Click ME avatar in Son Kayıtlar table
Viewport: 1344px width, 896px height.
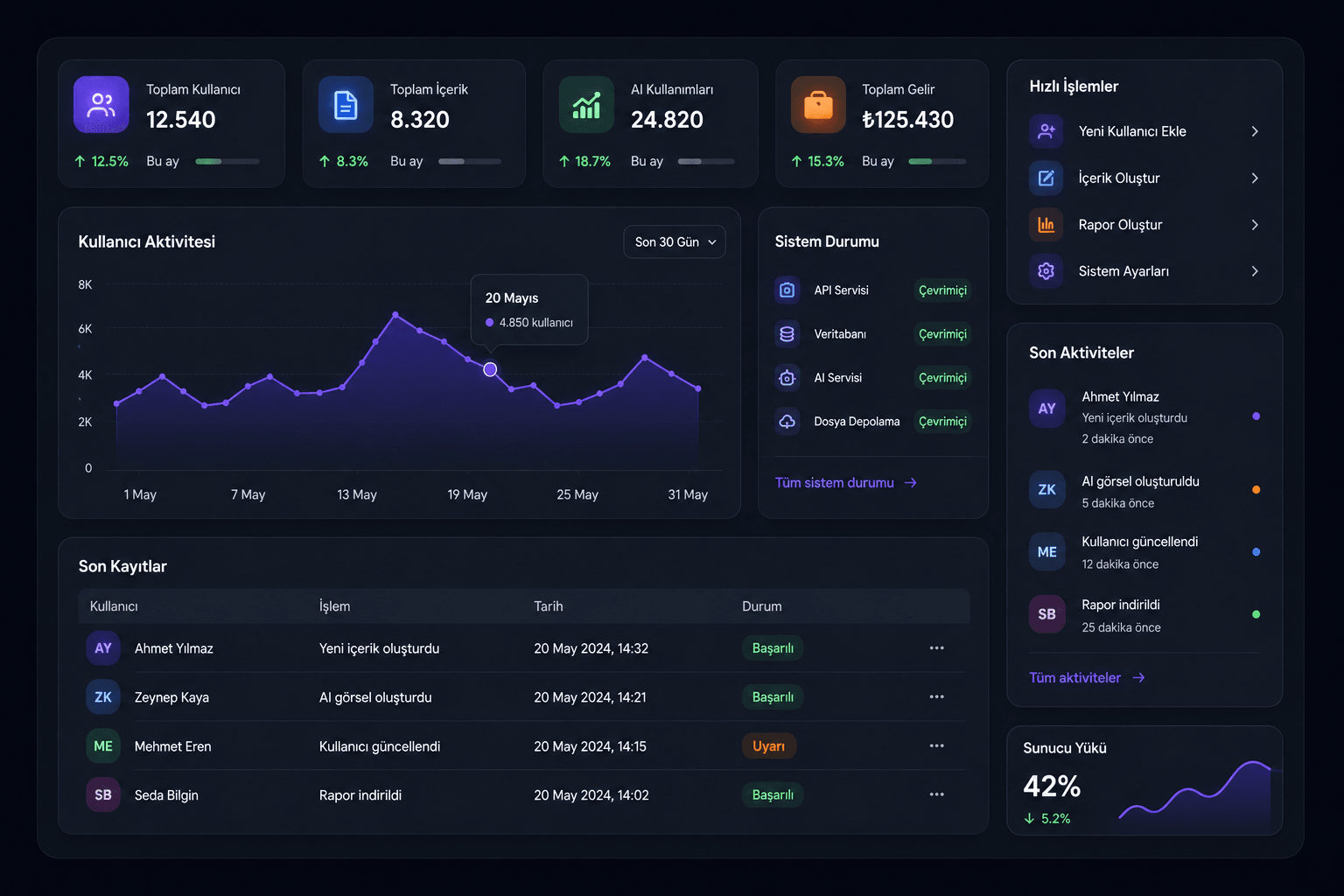(x=103, y=746)
